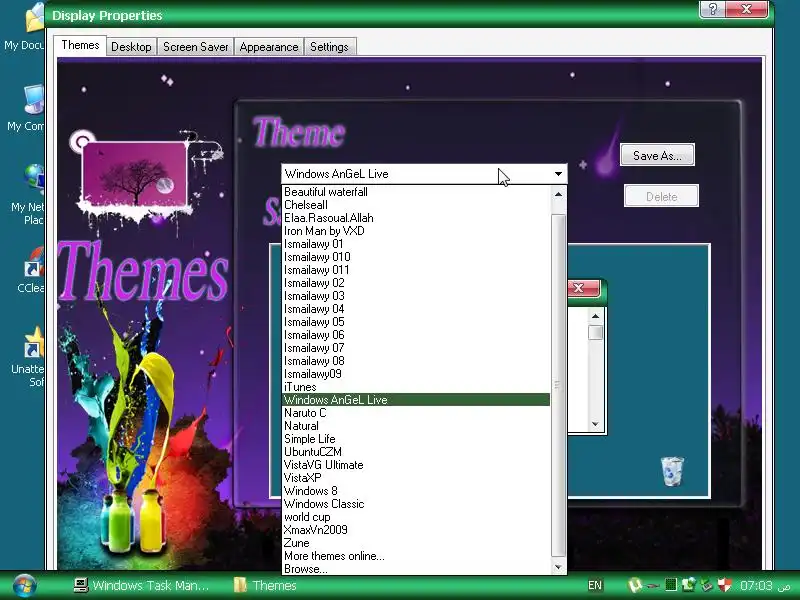Select the Natural theme
Viewport: 800px width, 600px height.
click(x=416, y=426)
